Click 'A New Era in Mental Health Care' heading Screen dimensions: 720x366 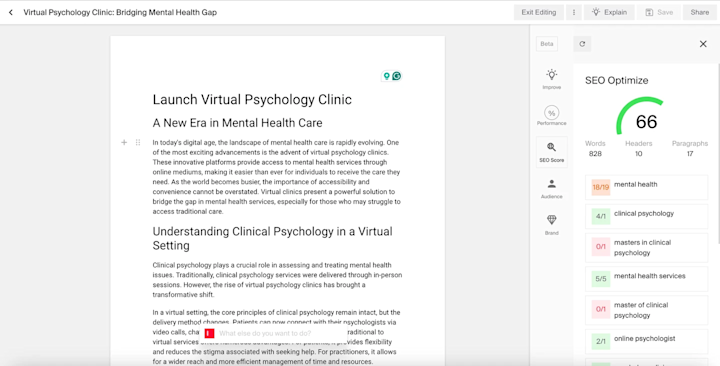pyautogui.click(x=237, y=123)
